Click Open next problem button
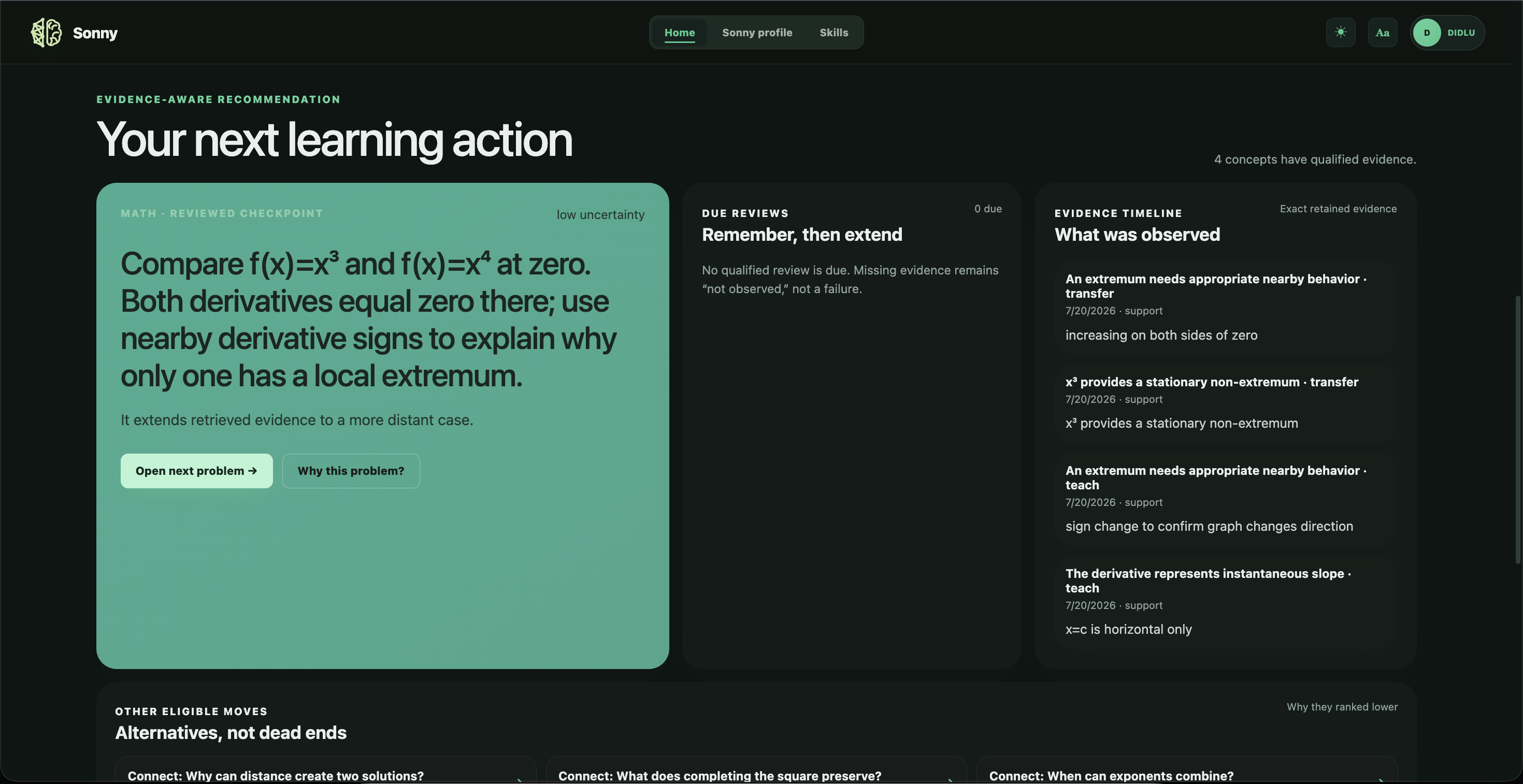Image resolution: width=1523 pixels, height=784 pixels. pyautogui.click(x=196, y=471)
